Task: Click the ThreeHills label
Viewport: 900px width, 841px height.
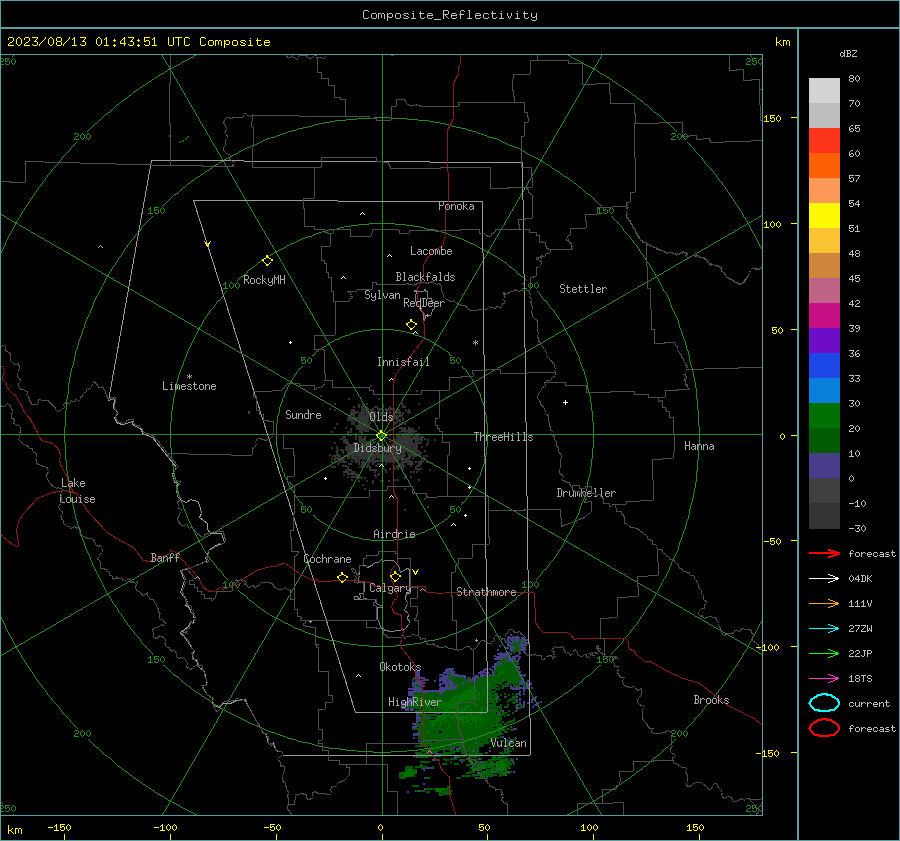Action: [503, 437]
